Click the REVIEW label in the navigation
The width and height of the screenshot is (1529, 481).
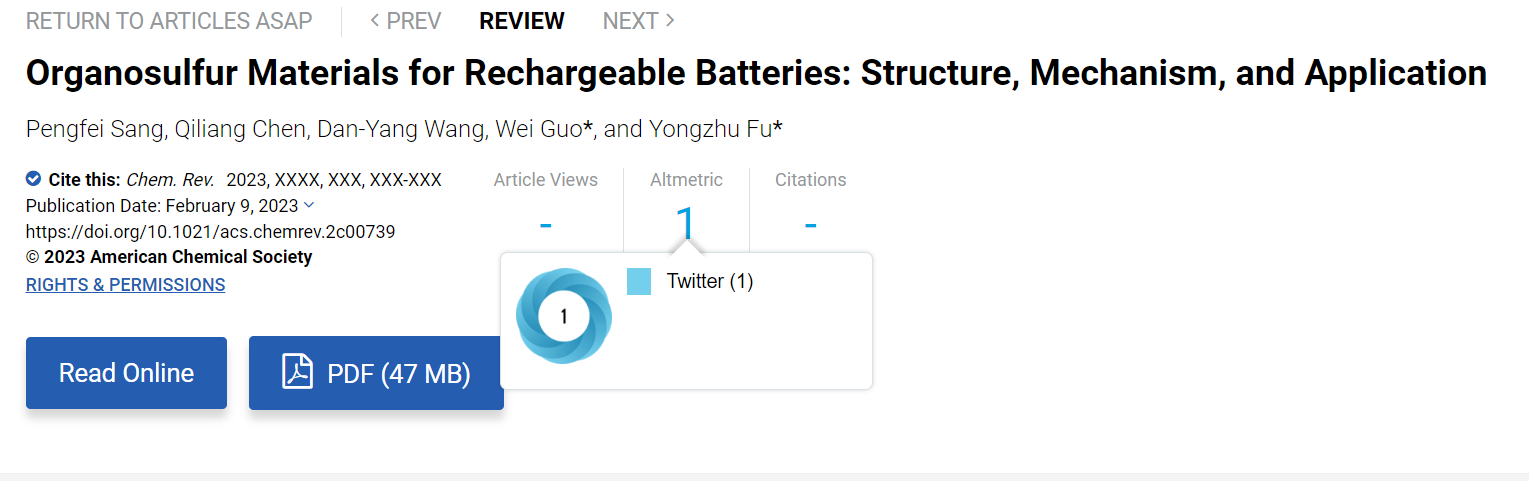point(522,21)
